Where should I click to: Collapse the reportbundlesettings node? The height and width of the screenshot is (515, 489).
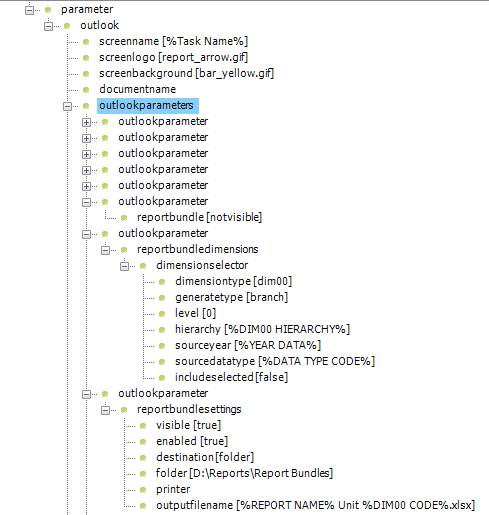coord(105,410)
